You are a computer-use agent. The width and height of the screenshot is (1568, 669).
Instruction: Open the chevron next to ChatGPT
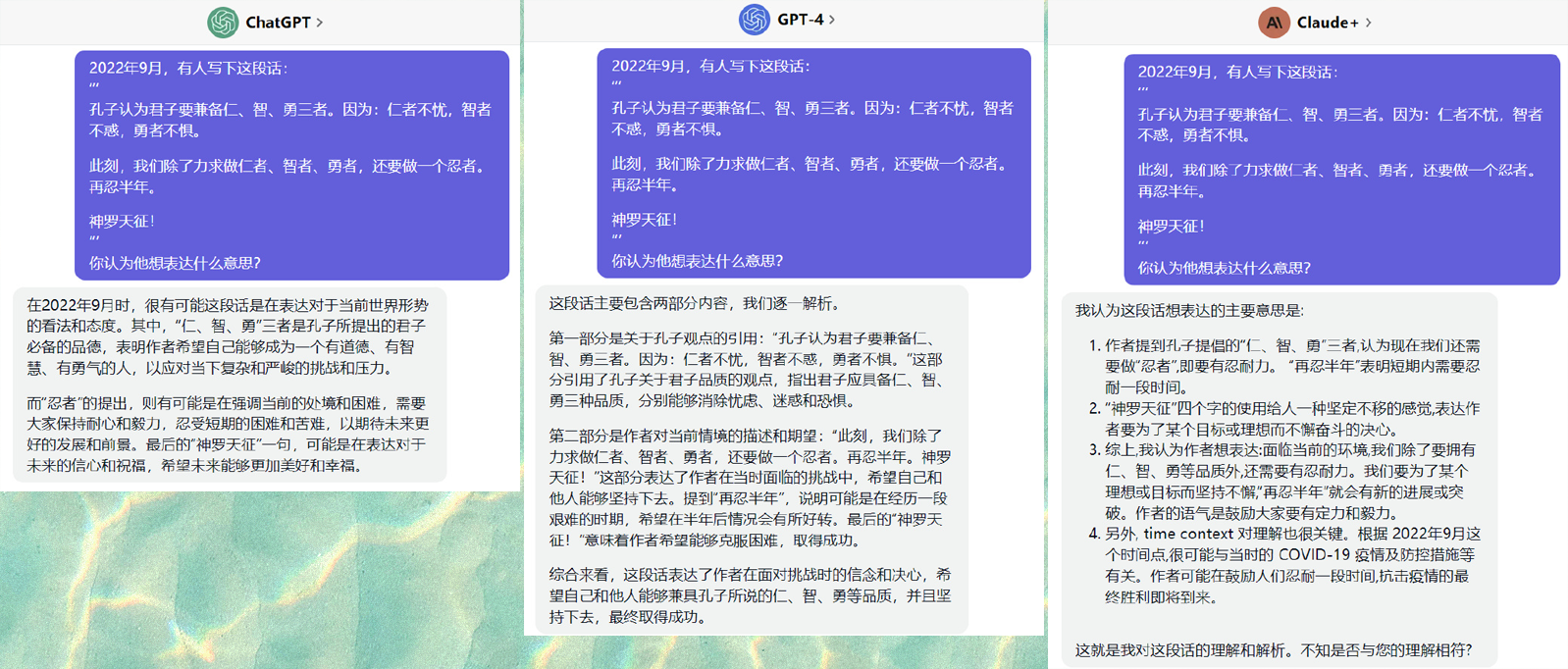tap(320, 22)
